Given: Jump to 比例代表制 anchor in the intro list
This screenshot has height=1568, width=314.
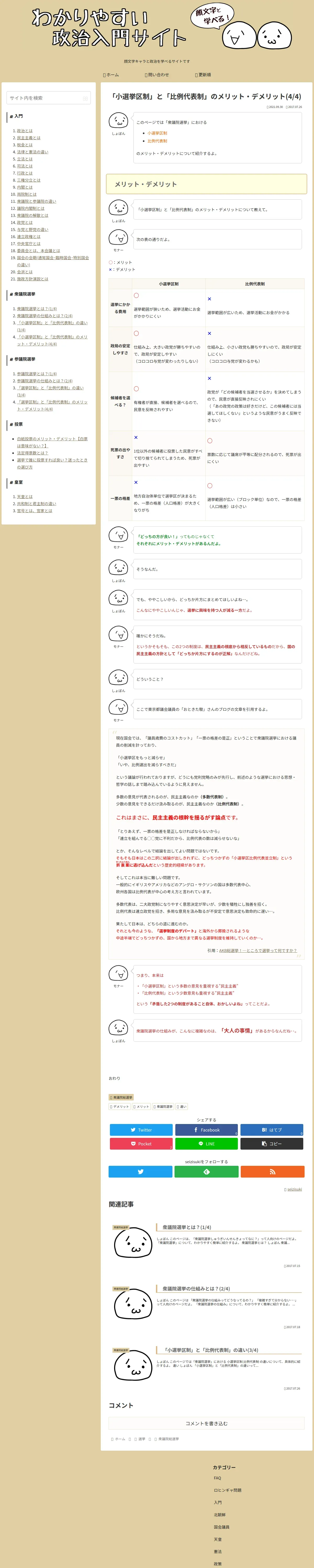Looking at the screenshot, I should [157, 141].
